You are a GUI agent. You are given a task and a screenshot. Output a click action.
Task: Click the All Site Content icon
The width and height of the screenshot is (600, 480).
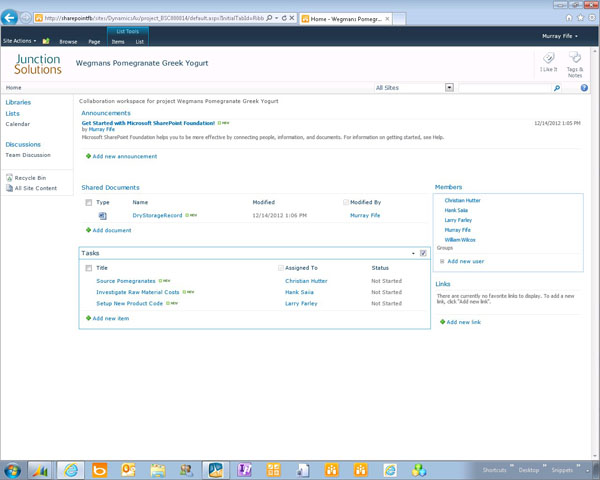(x=9, y=188)
